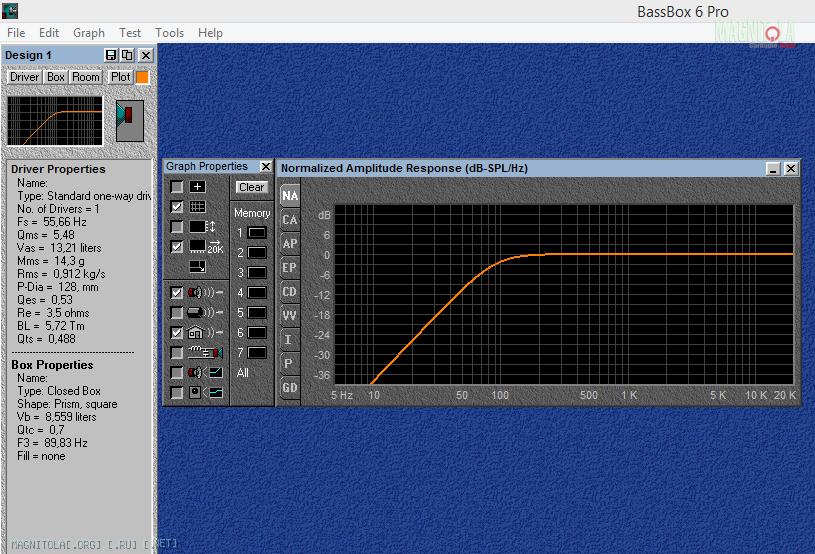
Task: Open the Graph menu
Action: 89,33
